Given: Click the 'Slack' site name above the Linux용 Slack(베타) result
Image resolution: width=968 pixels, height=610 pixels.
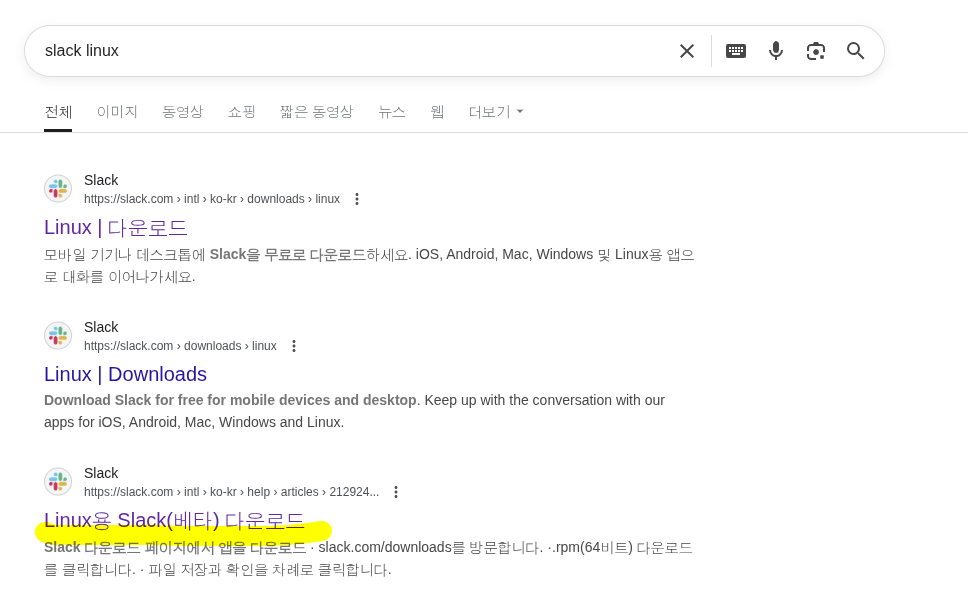Looking at the screenshot, I should click(101, 474).
